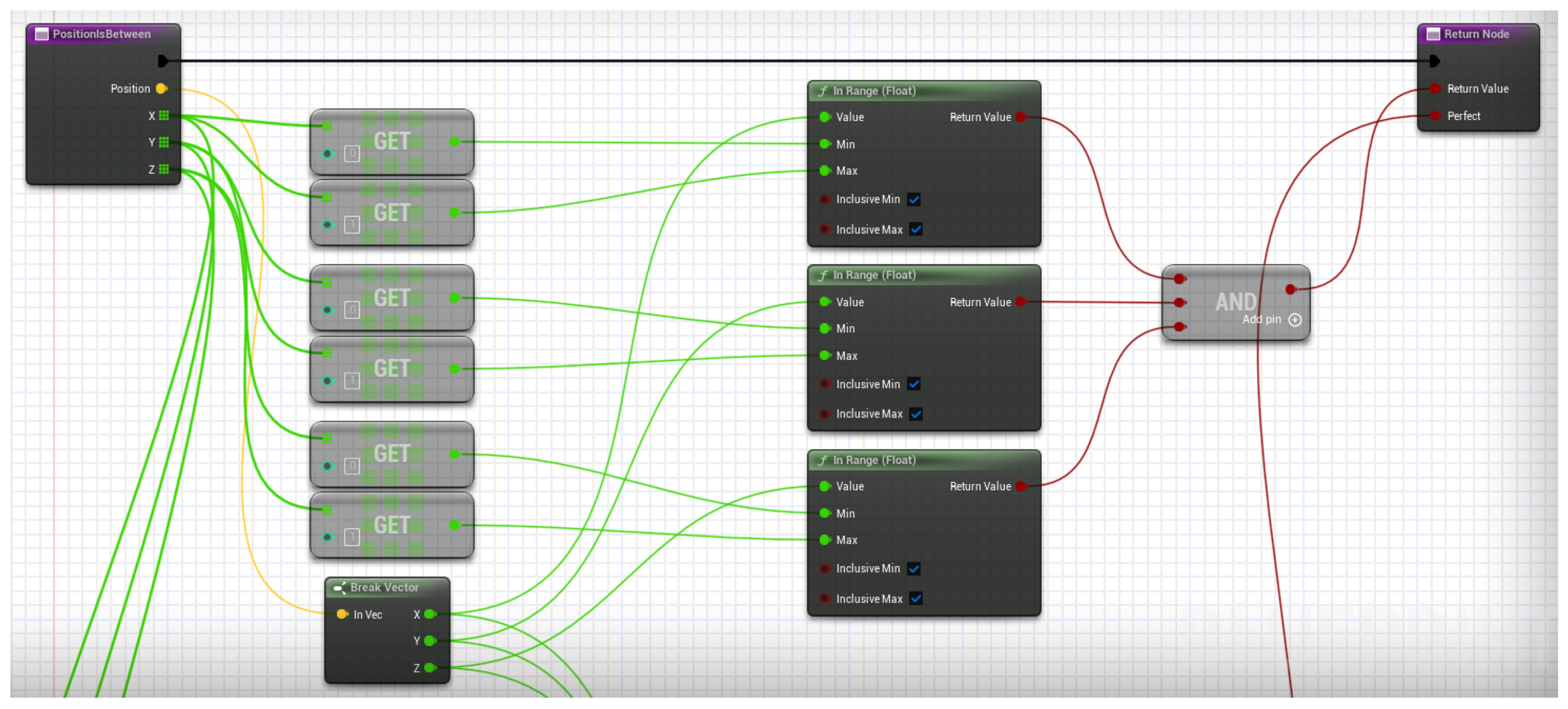
Task: Click the AND node's red output pin
Action: tap(1290, 290)
